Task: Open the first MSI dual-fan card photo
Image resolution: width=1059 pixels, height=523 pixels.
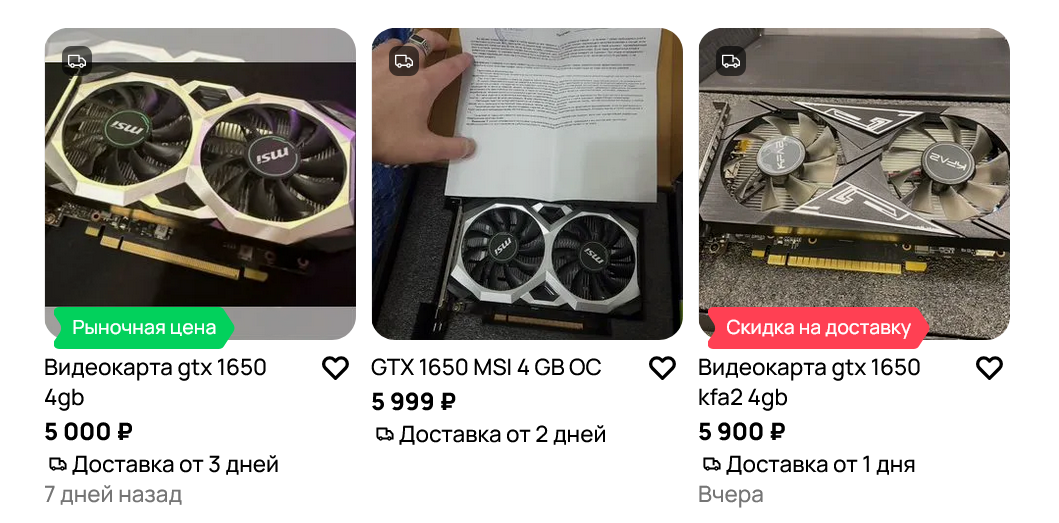Action: pos(200,184)
